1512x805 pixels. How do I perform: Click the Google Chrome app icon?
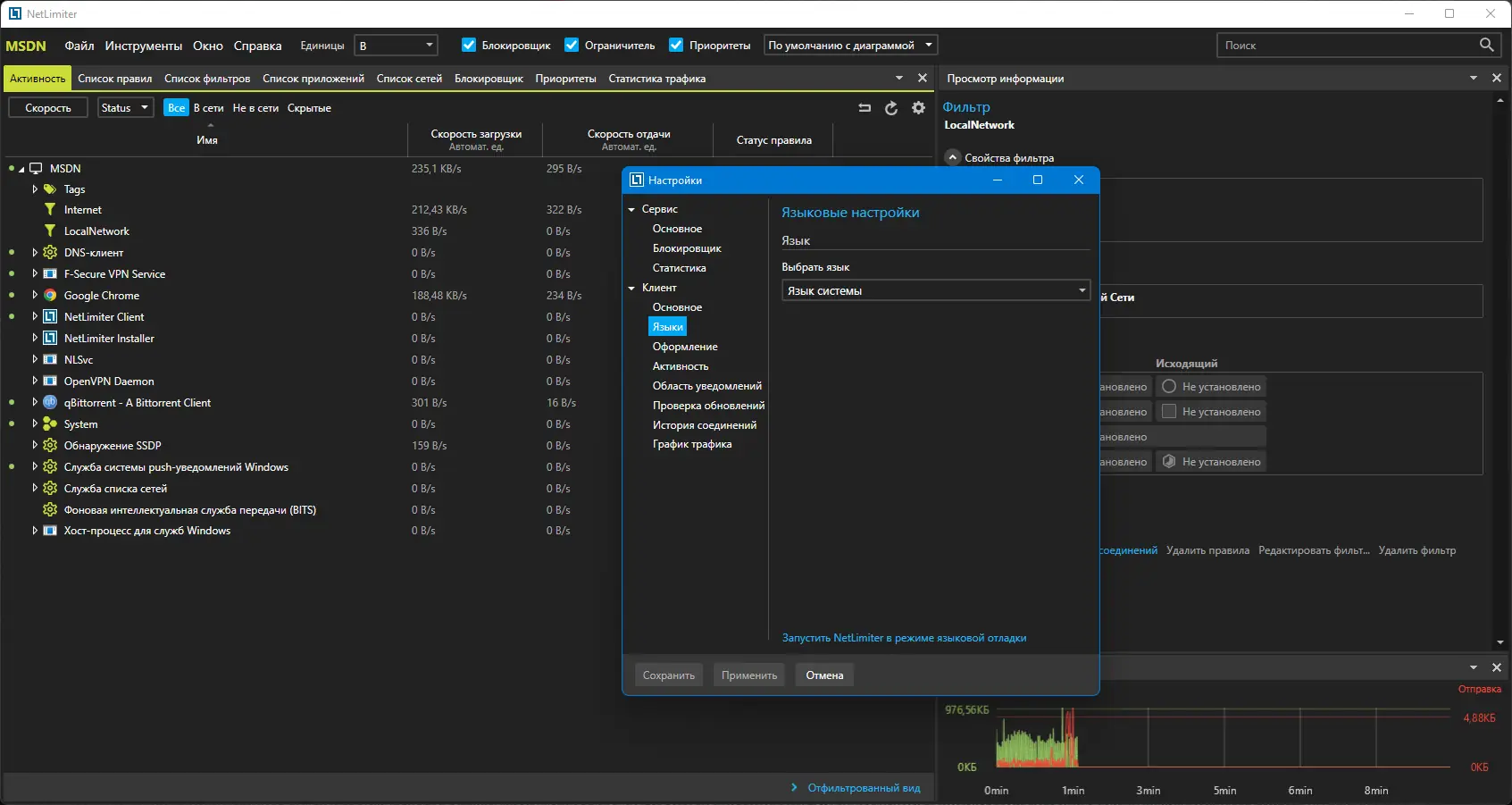coord(51,296)
